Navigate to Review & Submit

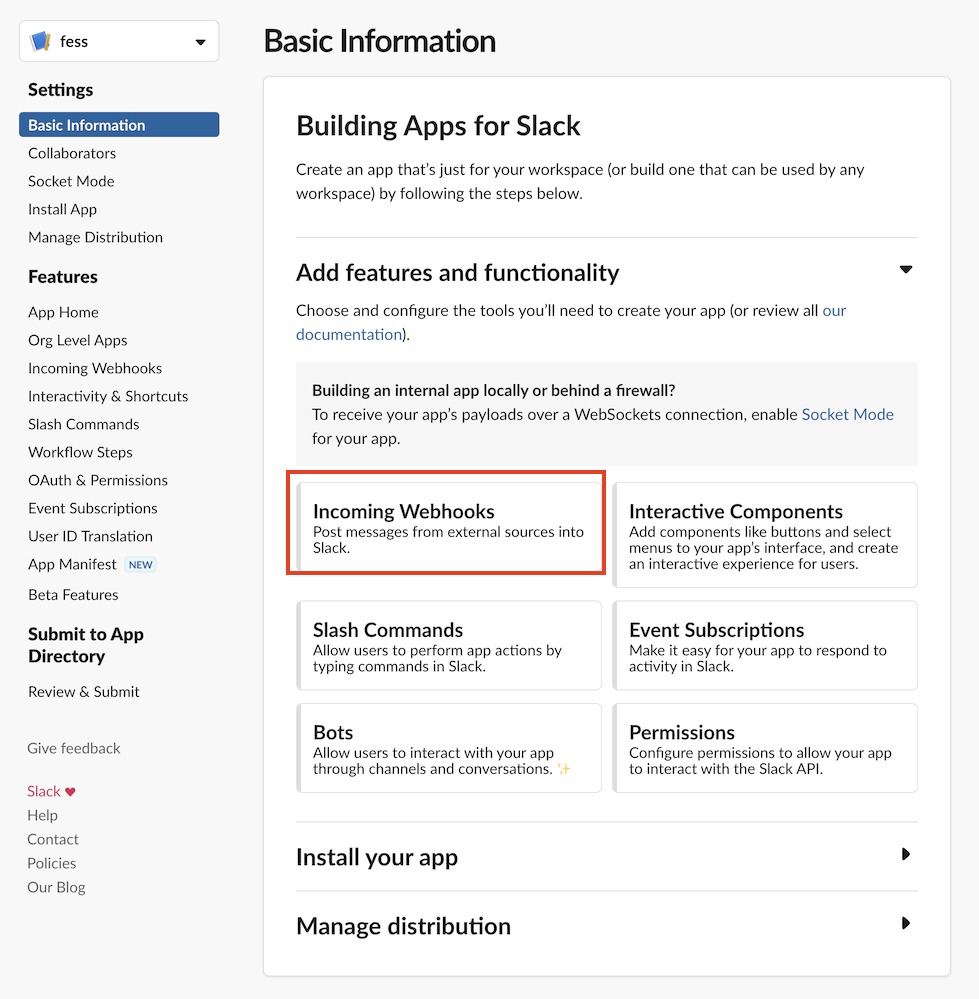[x=83, y=691]
